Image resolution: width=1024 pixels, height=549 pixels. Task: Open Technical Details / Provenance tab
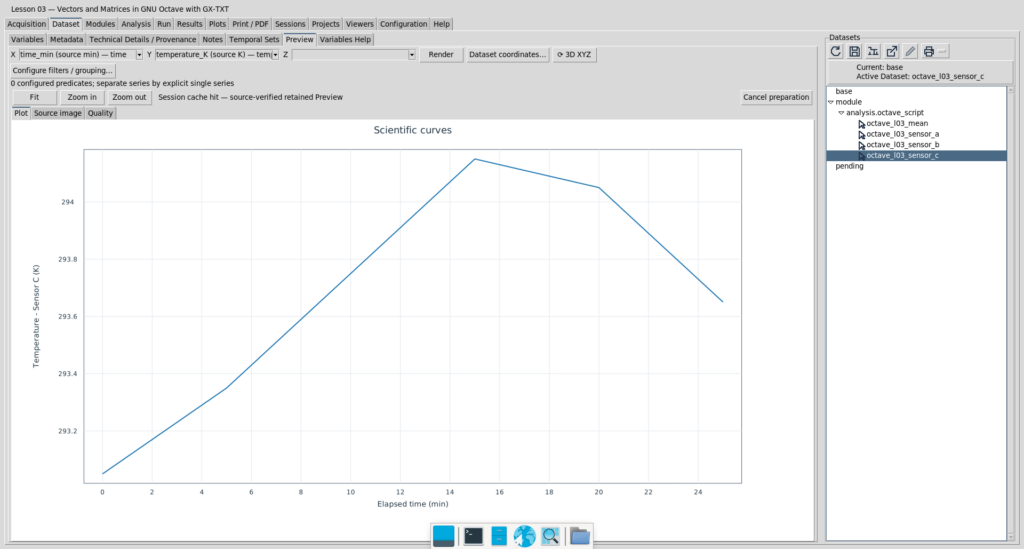click(x=142, y=40)
